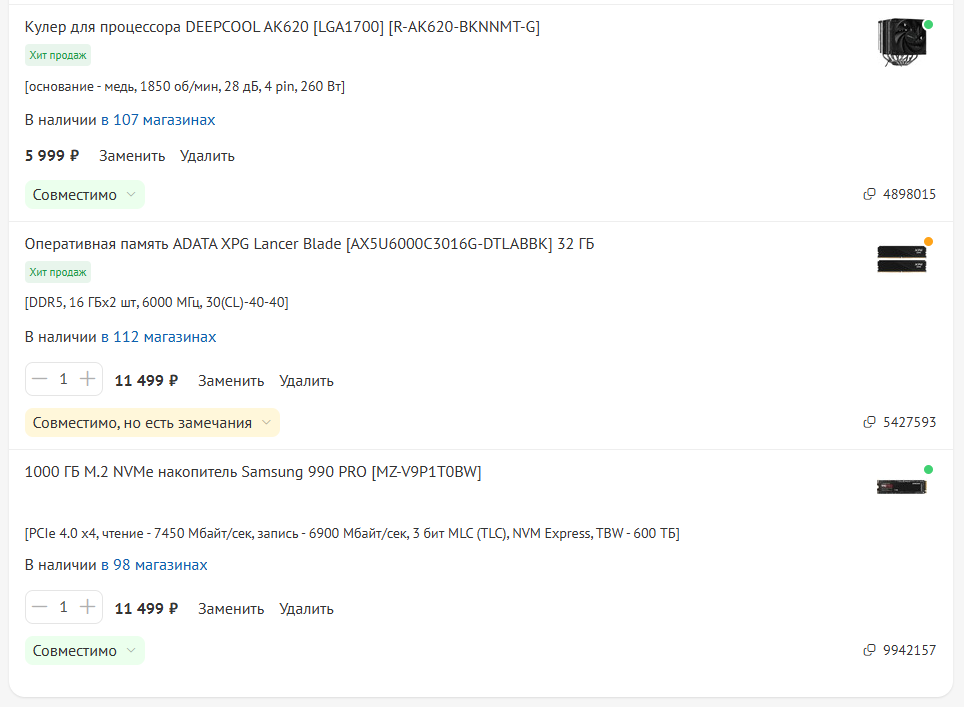This screenshot has height=707, width=964.
Task: Open DEEPCOOL AK620 cooler thumbnail image
Action: 901,42
